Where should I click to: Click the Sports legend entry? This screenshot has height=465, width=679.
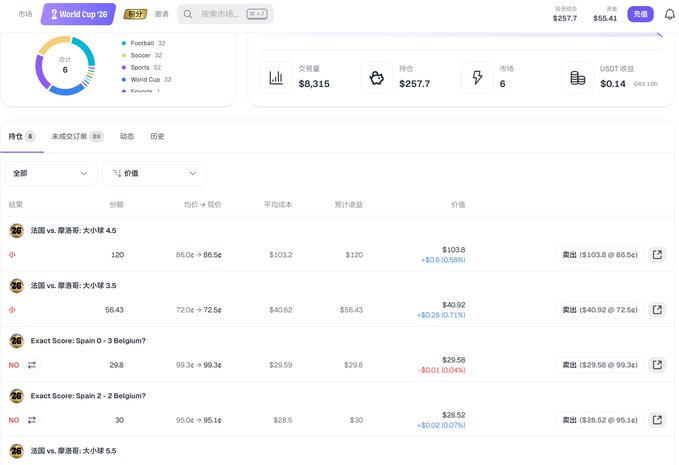[x=141, y=68]
